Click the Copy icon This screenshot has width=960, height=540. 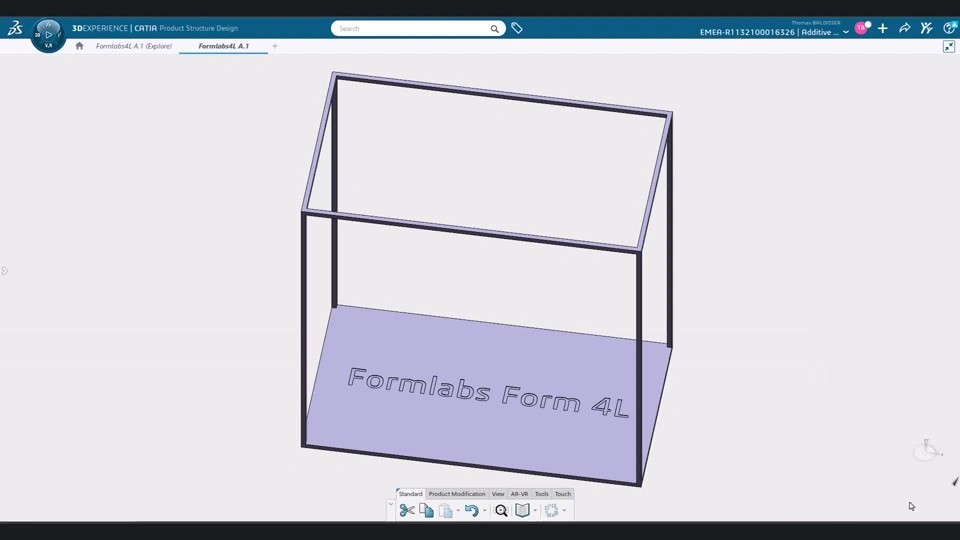pos(426,510)
